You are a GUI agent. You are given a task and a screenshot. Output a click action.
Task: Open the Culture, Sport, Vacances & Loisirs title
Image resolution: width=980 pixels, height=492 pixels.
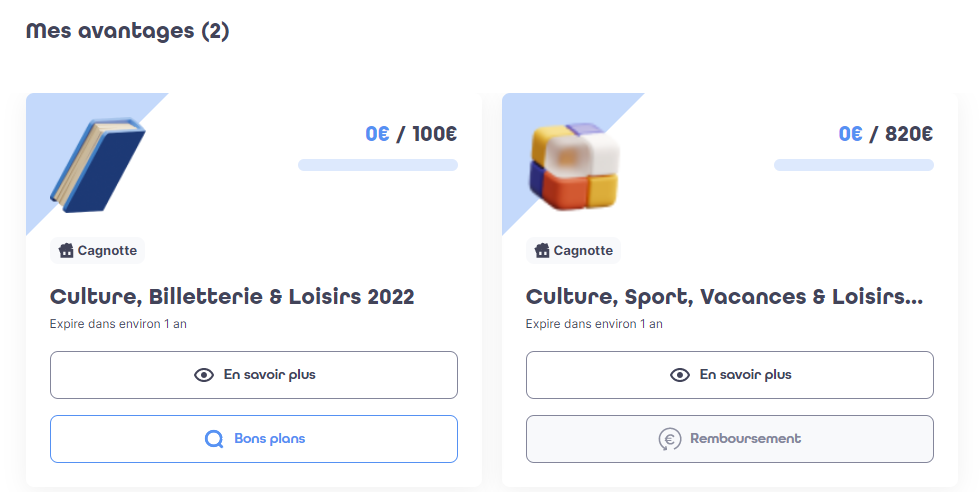point(724,296)
